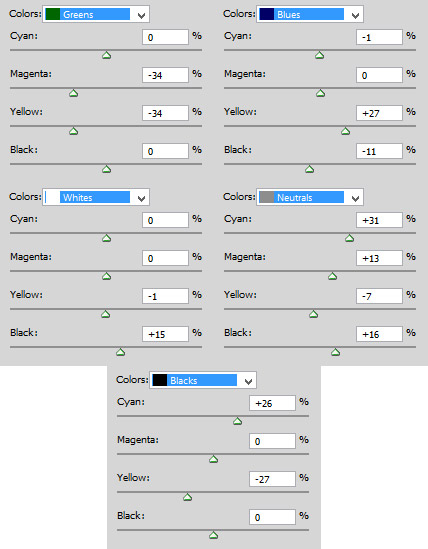Click the Greens Magenta value field showing -34
This screenshot has width=428, height=549.
click(165, 75)
